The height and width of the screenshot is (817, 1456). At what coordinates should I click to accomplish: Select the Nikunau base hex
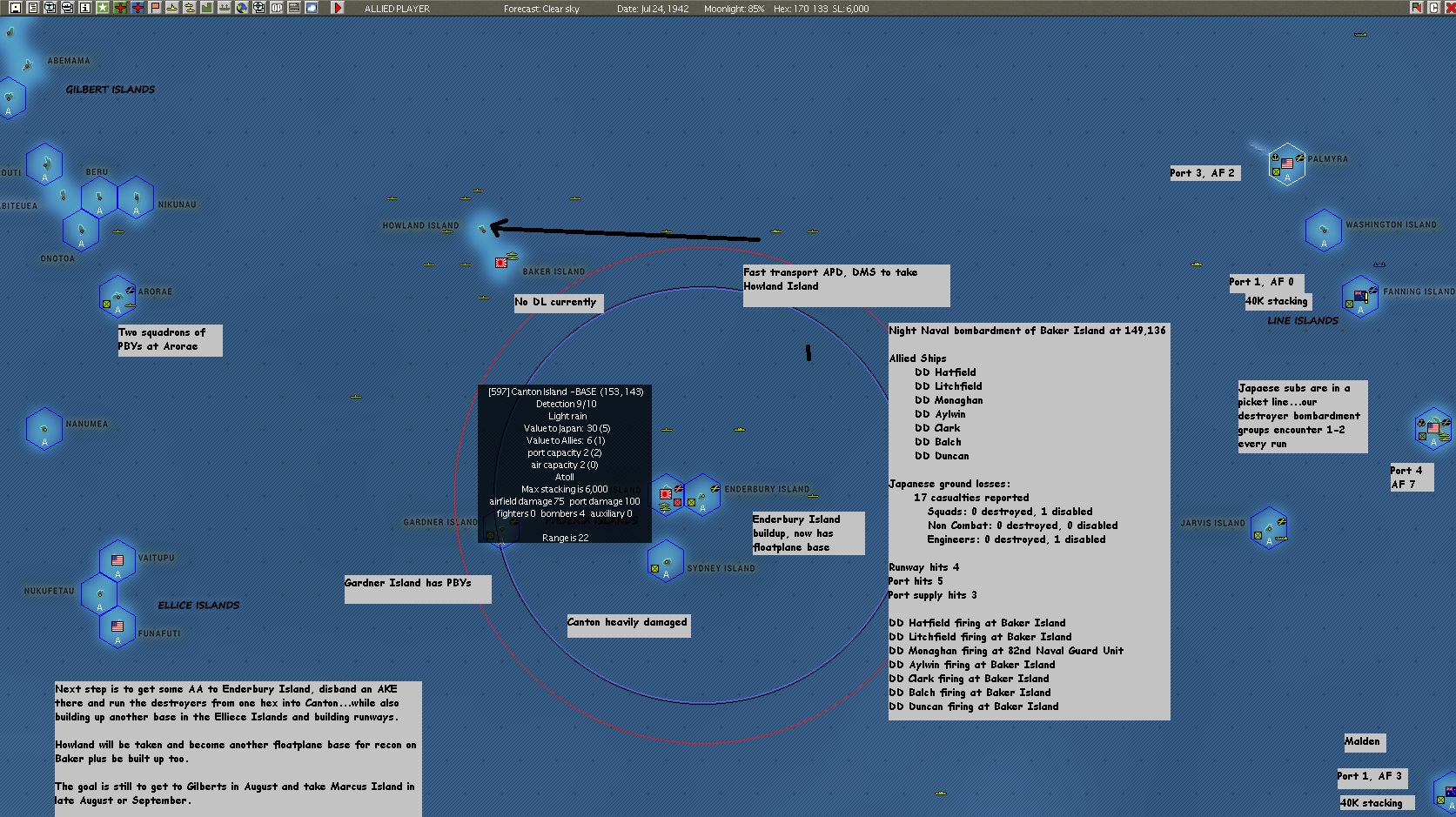point(136,198)
